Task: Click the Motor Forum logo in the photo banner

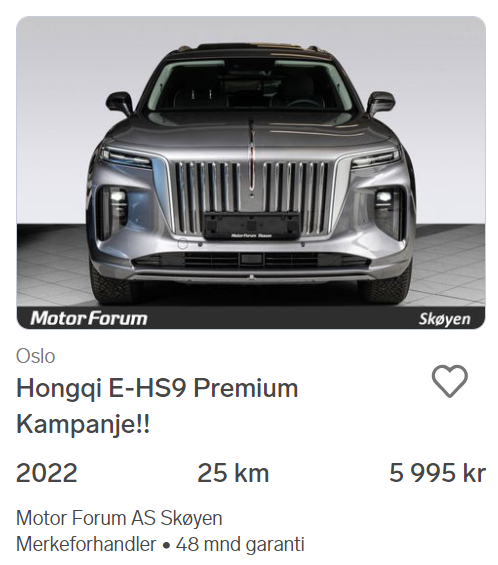Action: (x=89, y=319)
